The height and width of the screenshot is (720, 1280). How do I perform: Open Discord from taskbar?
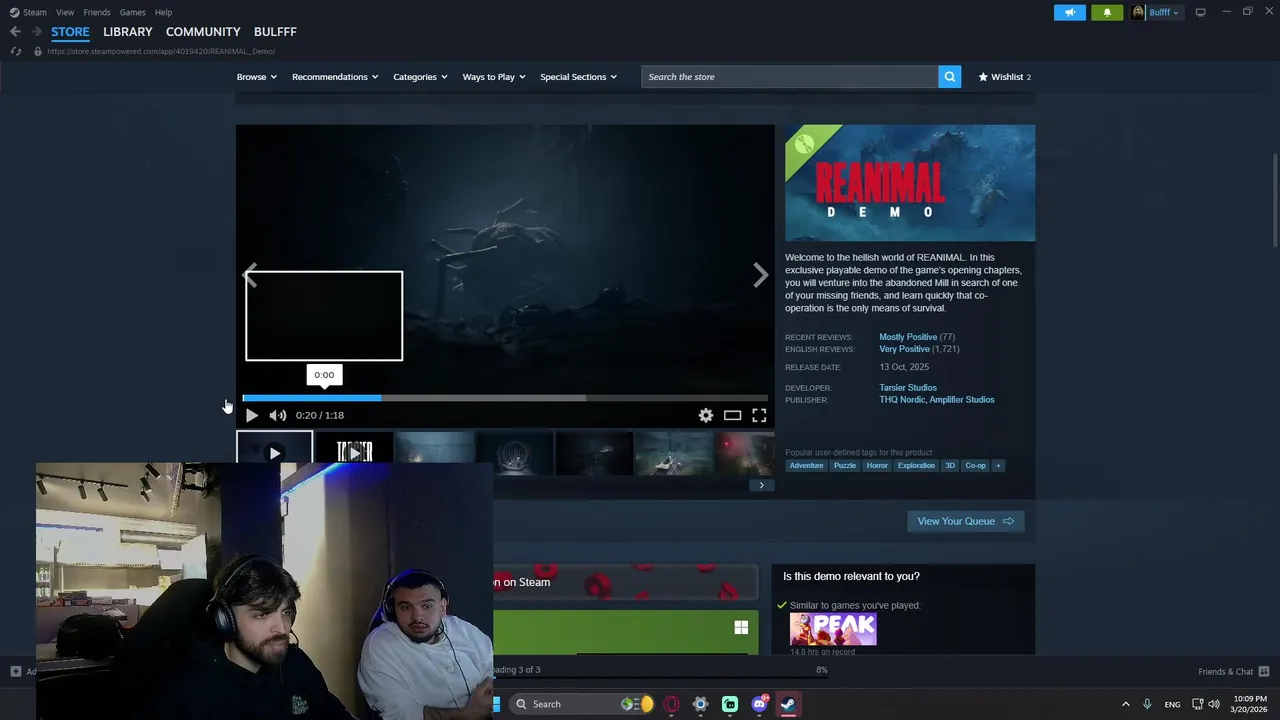pos(759,704)
